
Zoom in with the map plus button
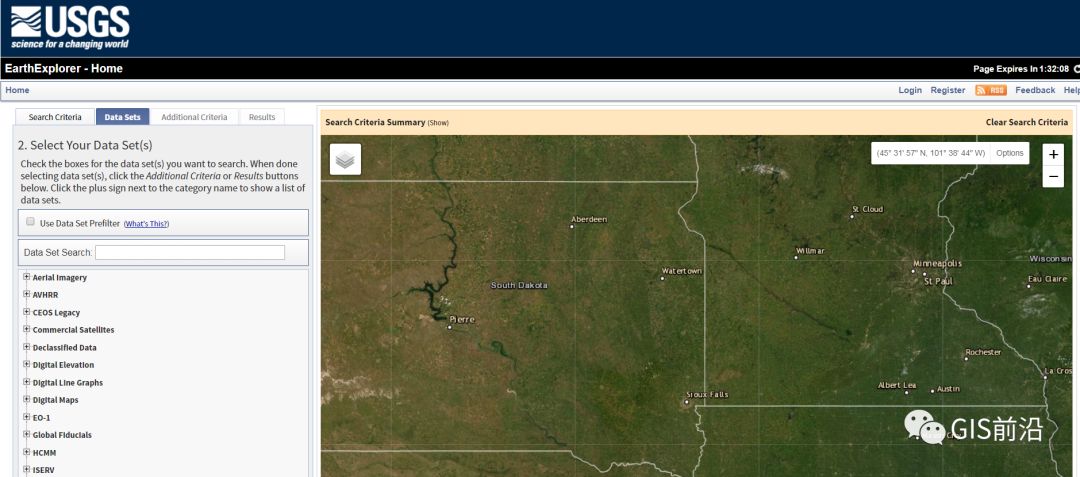coord(1053,154)
